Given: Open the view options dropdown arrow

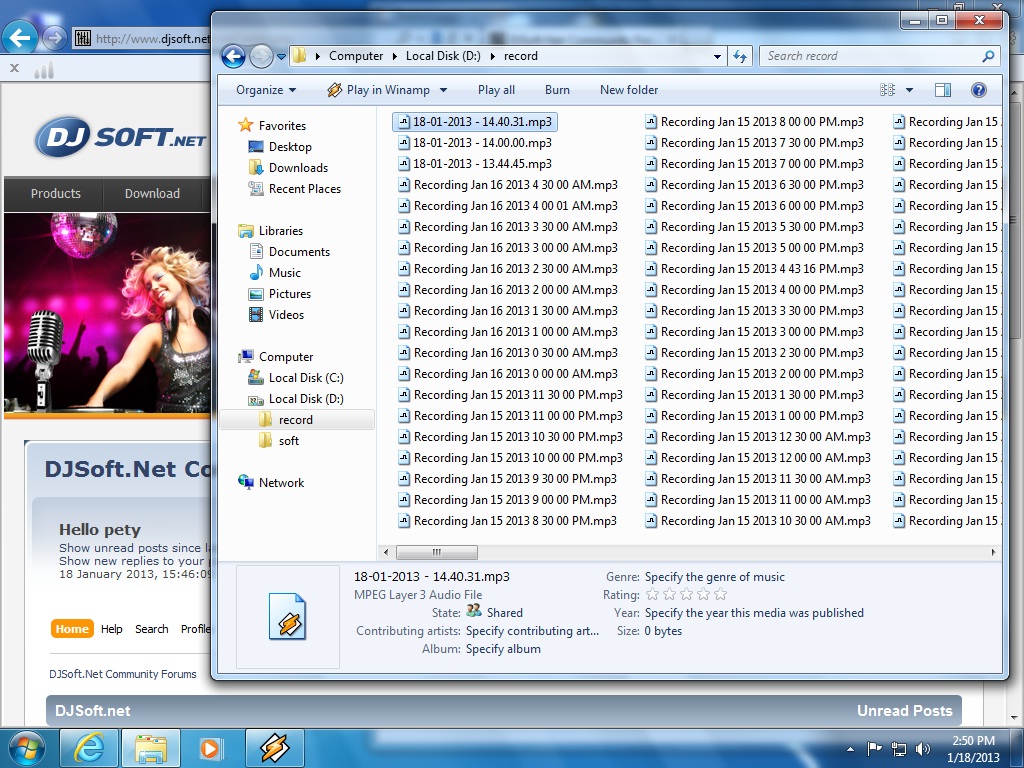Looking at the screenshot, I should 909,90.
